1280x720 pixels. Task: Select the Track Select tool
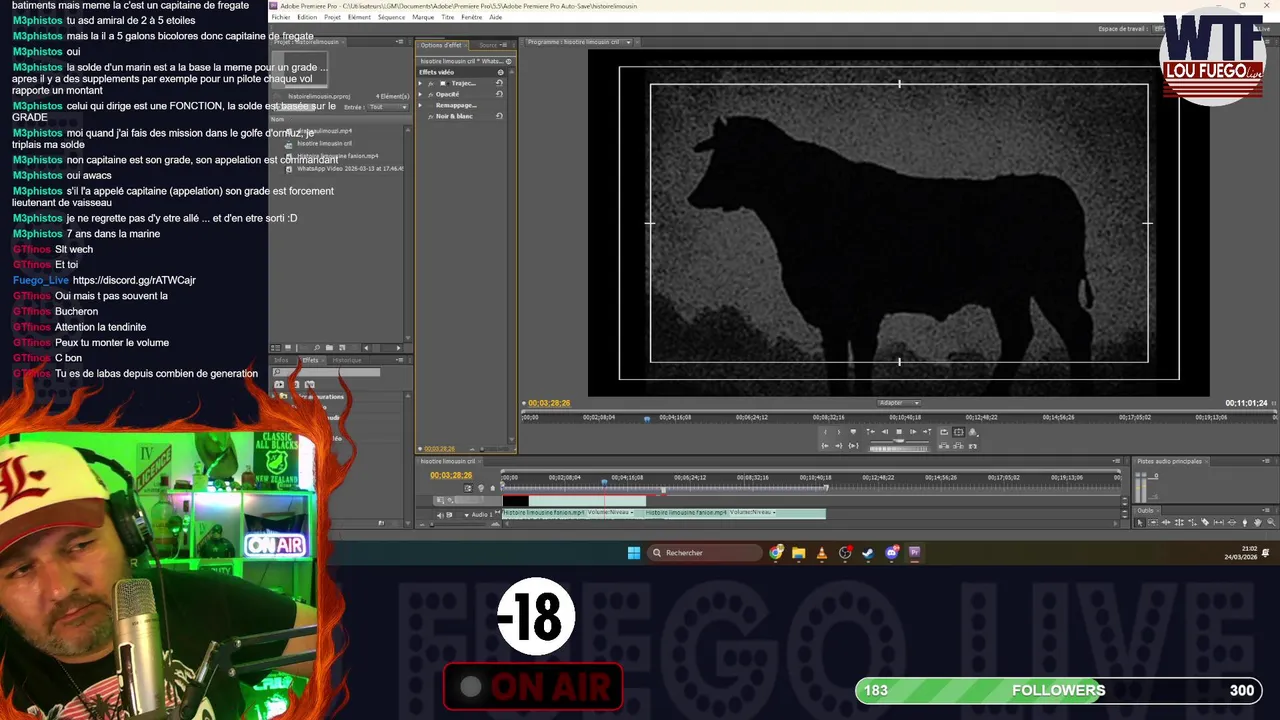coord(1153,522)
